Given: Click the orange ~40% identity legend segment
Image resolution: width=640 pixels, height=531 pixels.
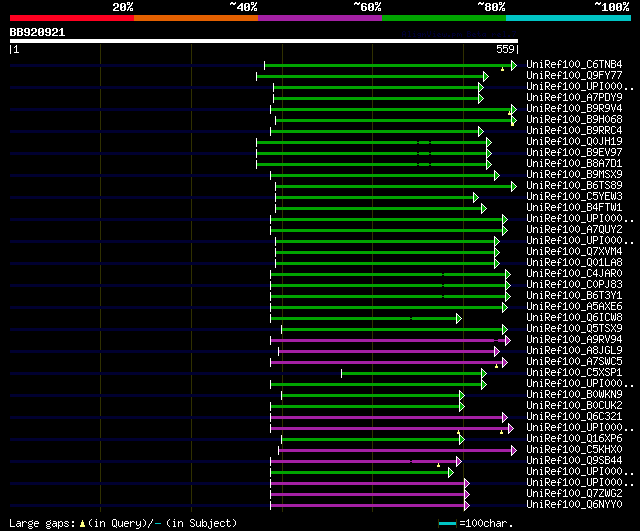Looking at the screenshot, I should coord(196,18).
